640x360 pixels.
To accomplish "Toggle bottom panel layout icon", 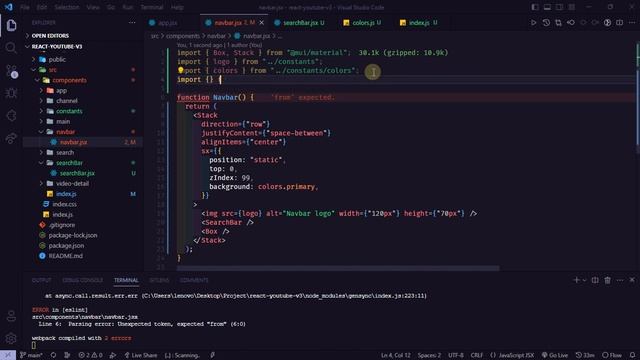I will click(547, 7).
